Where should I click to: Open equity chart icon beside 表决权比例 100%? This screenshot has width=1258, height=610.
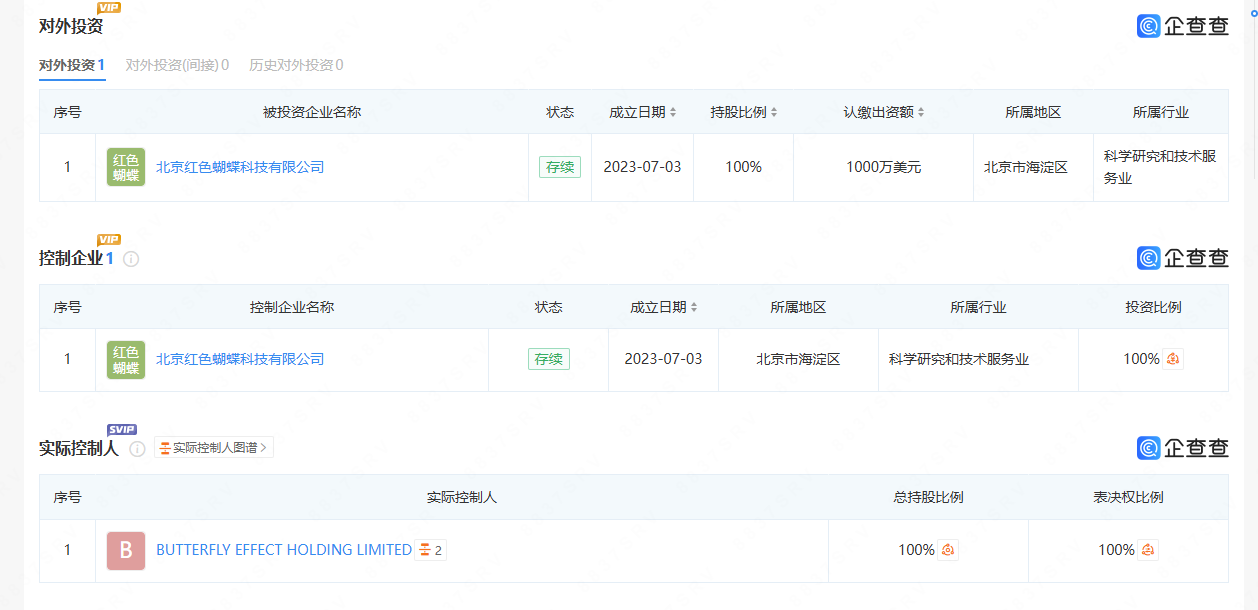point(1148,550)
